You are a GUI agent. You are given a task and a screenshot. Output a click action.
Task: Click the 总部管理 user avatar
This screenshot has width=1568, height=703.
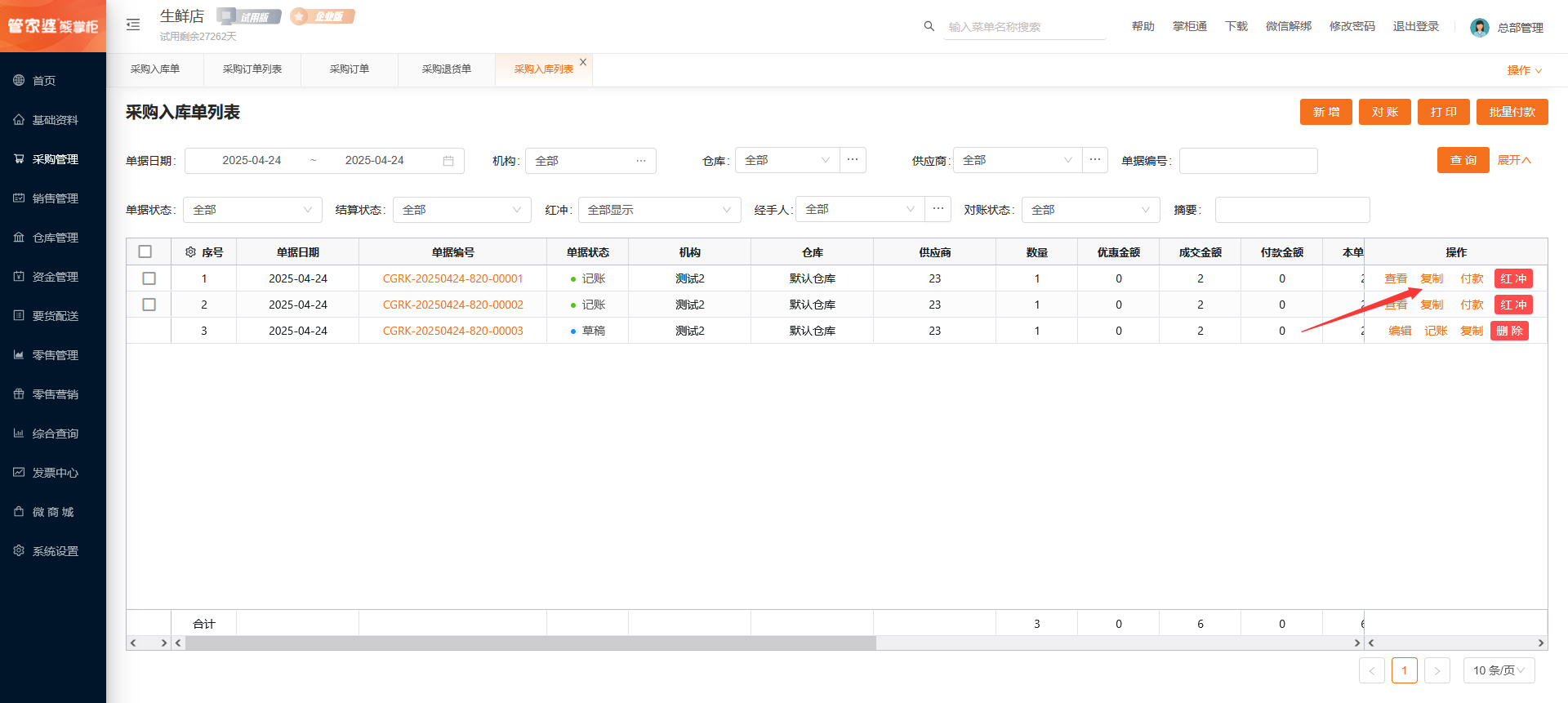pyautogui.click(x=1479, y=28)
